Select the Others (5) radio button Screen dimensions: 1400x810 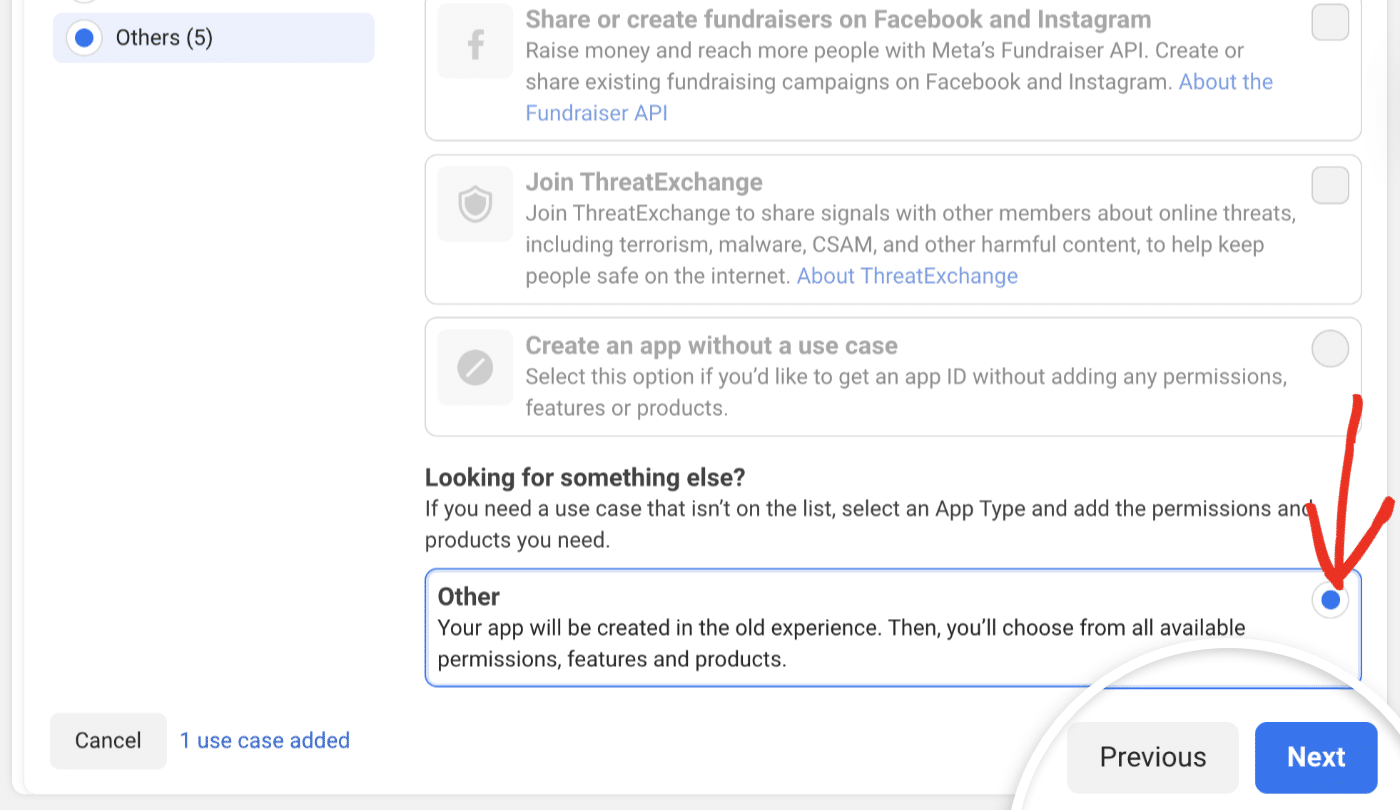(x=84, y=37)
